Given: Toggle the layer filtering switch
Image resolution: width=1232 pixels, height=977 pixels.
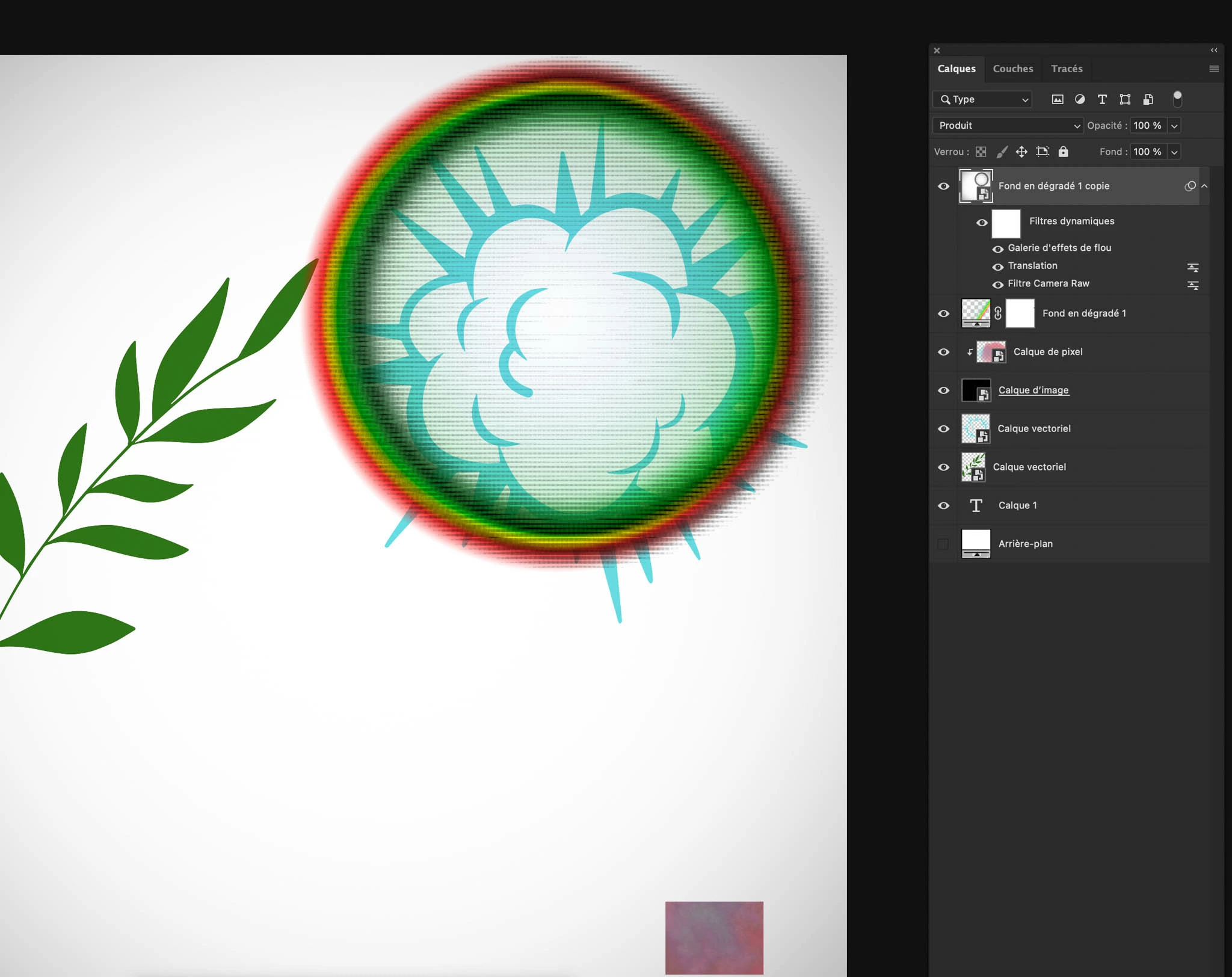Looking at the screenshot, I should pyautogui.click(x=1177, y=99).
